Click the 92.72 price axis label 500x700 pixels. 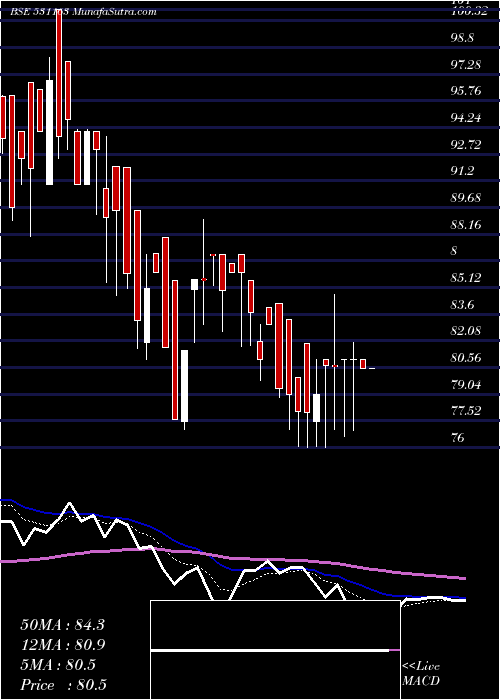tap(466, 145)
